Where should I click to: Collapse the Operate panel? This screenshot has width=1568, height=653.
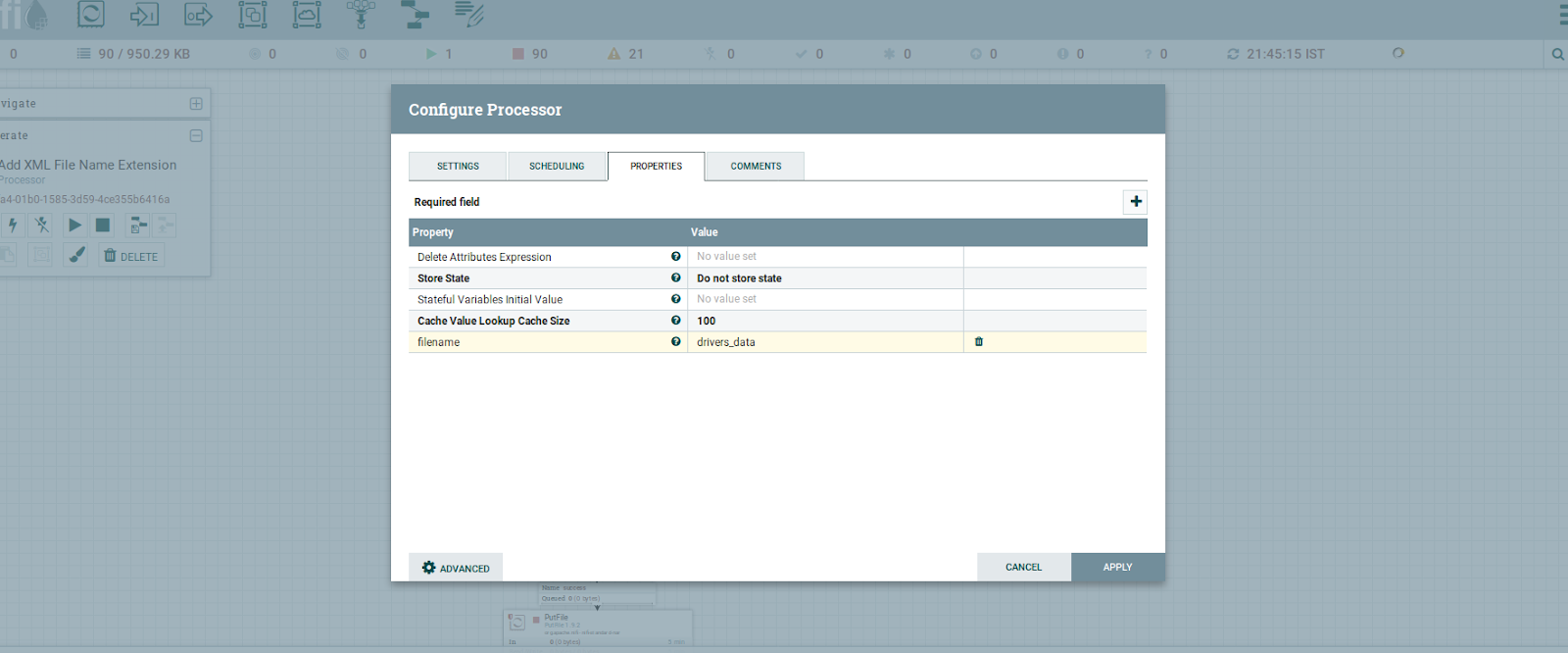click(196, 136)
